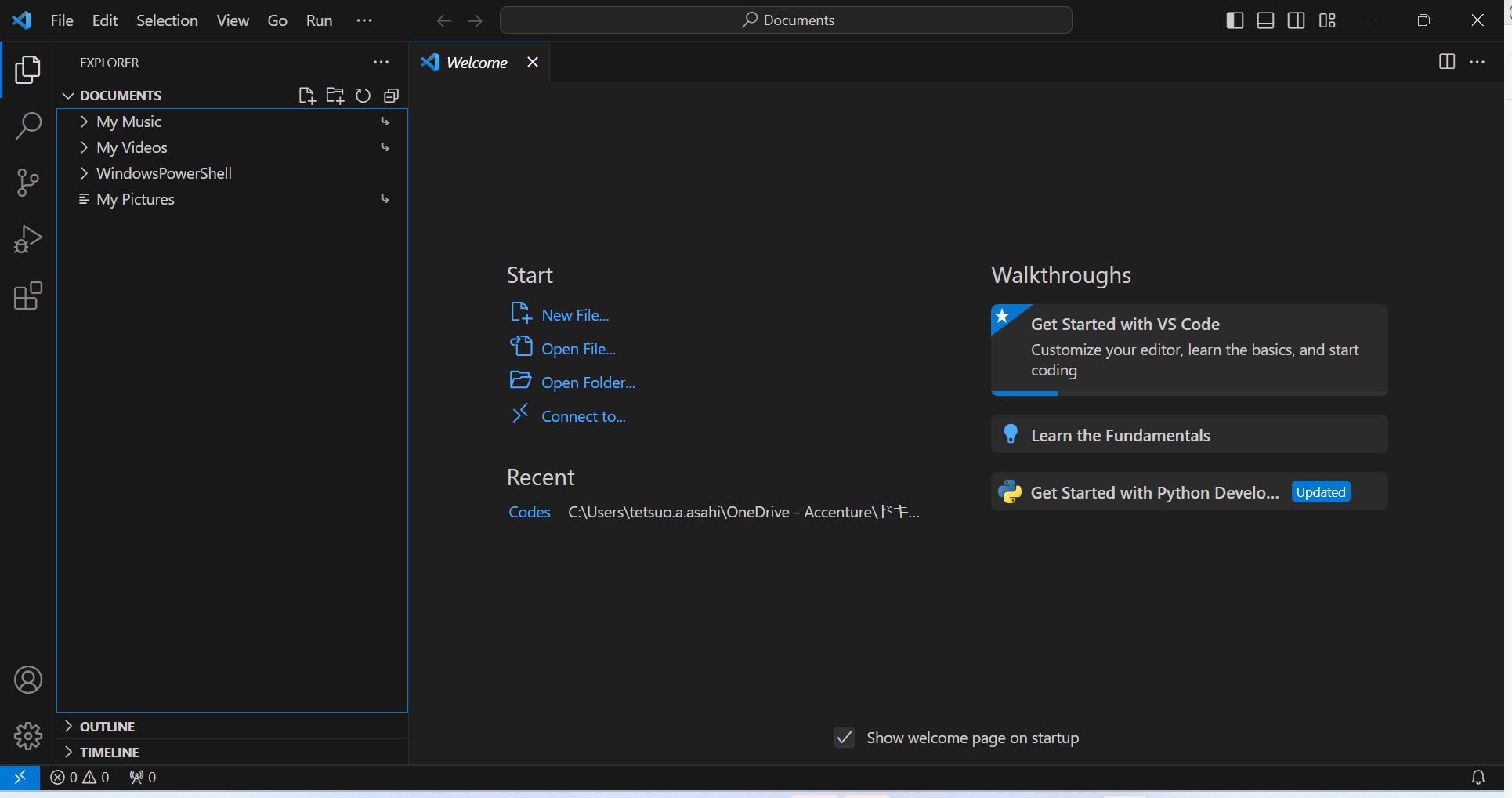Open the Remote Window indicator in status bar
Viewport: 1512px width, 798px height.
coord(20,777)
